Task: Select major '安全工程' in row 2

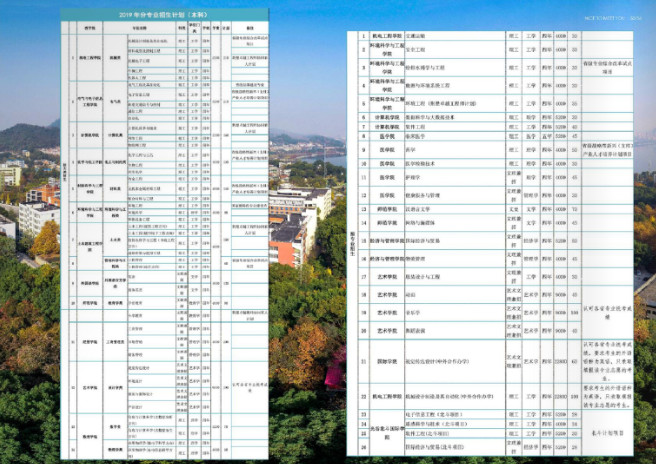Action: pos(415,49)
